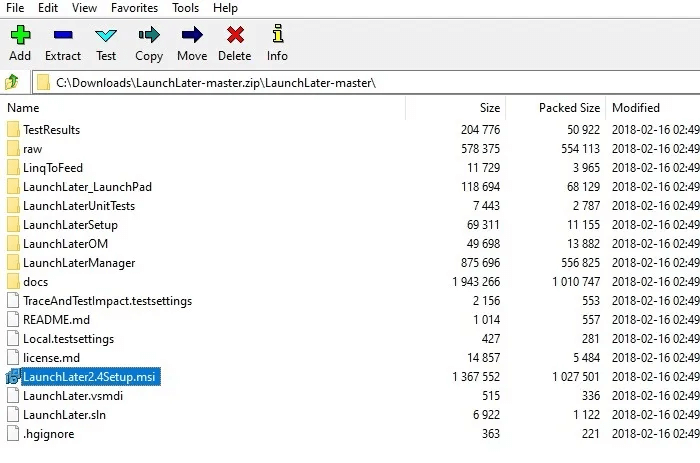
Task: Select the LaunchLater.sln file name
Action: (x=65, y=415)
